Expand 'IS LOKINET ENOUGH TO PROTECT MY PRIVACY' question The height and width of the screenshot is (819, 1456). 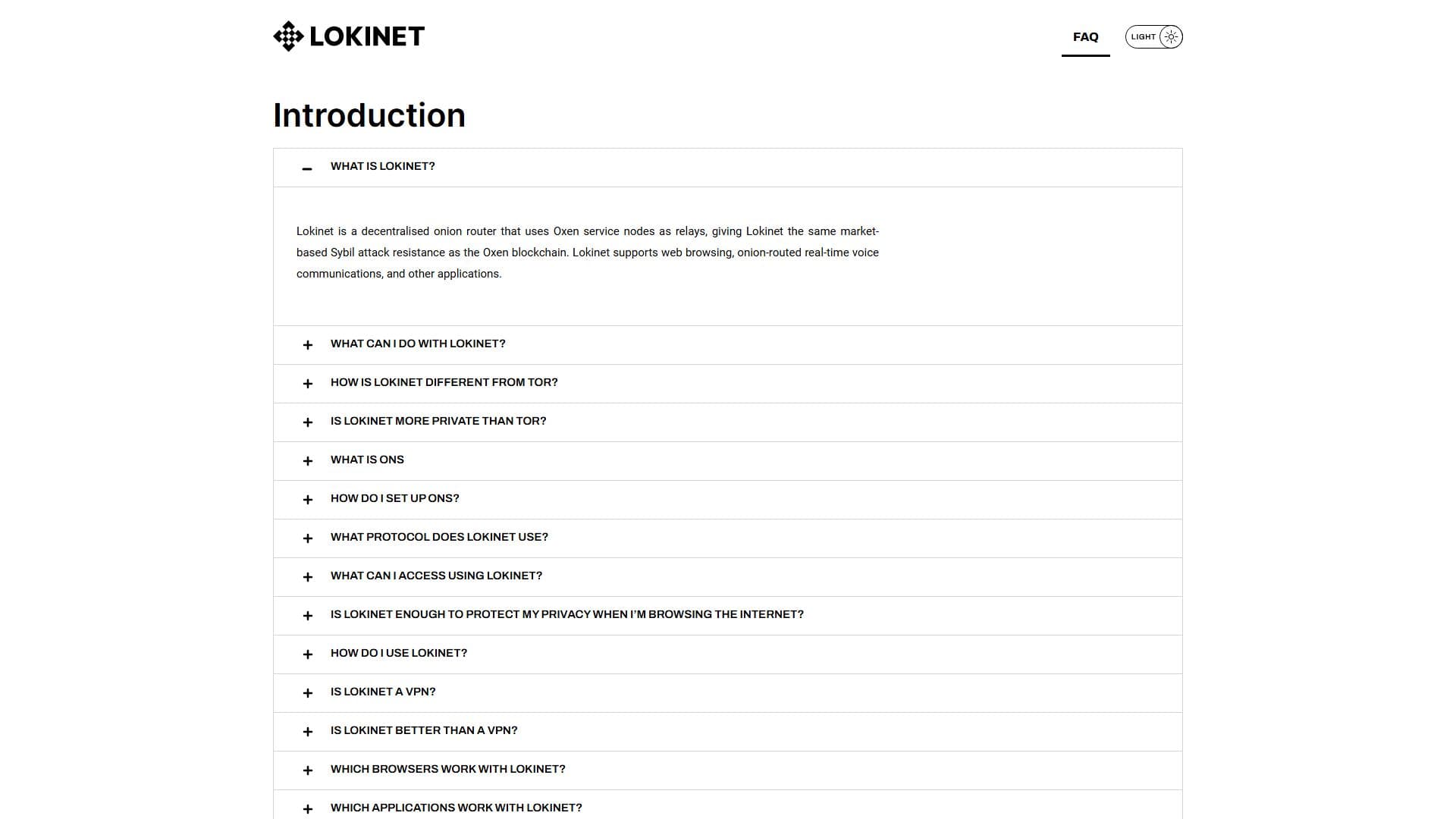click(x=727, y=616)
